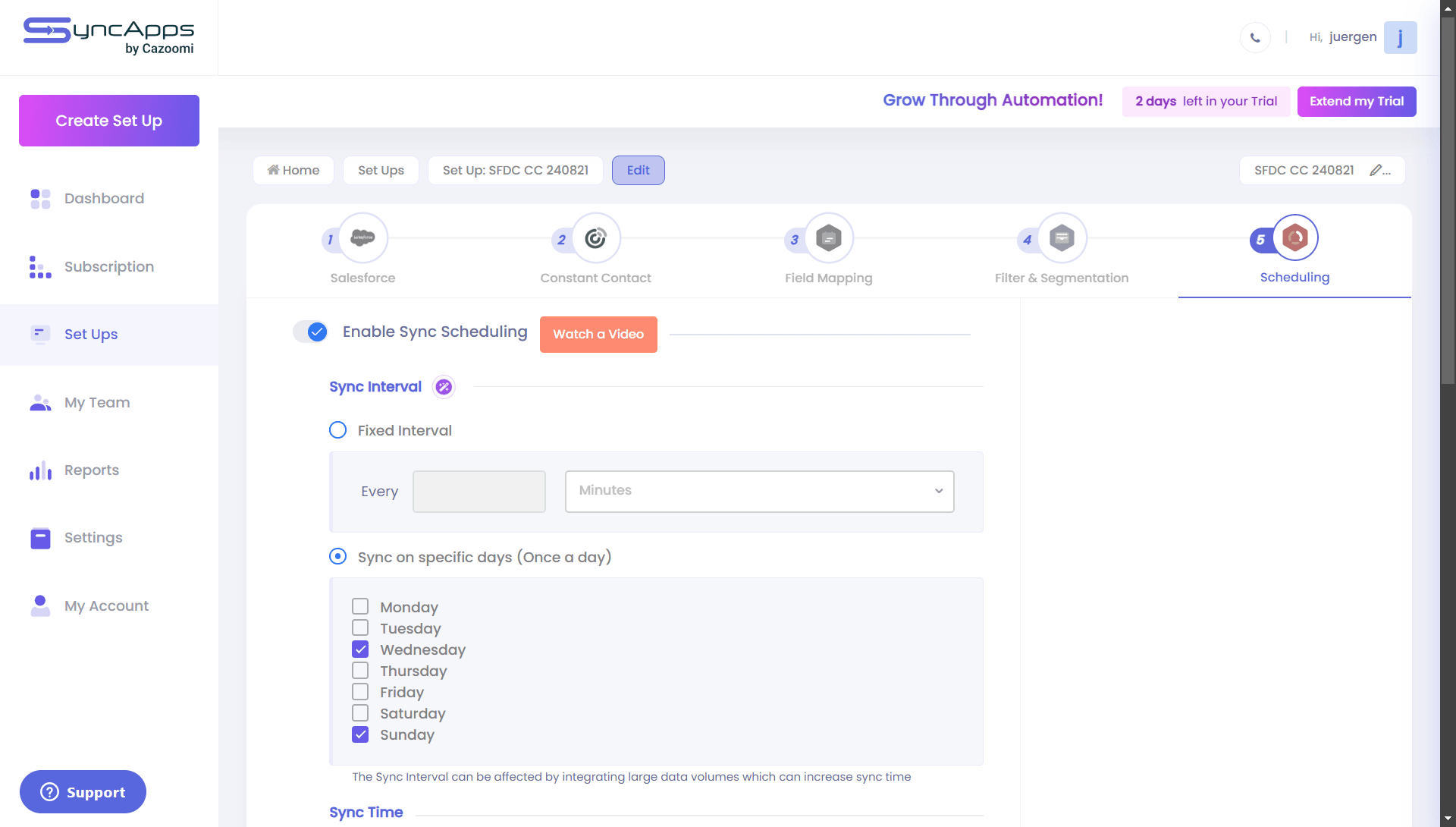Click the Every interval number field

click(479, 492)
